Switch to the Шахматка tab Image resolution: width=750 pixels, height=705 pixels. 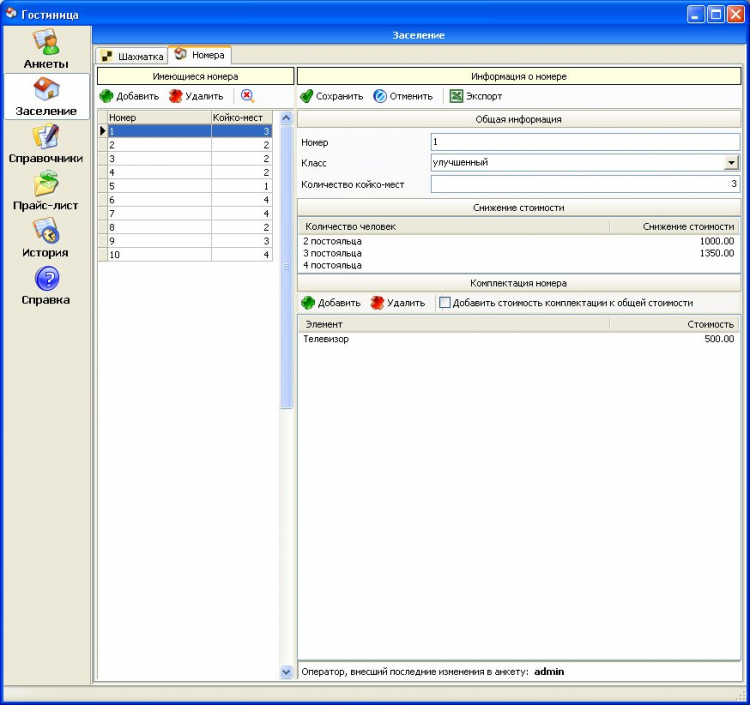pyautogui.click(x=132, y=56)
